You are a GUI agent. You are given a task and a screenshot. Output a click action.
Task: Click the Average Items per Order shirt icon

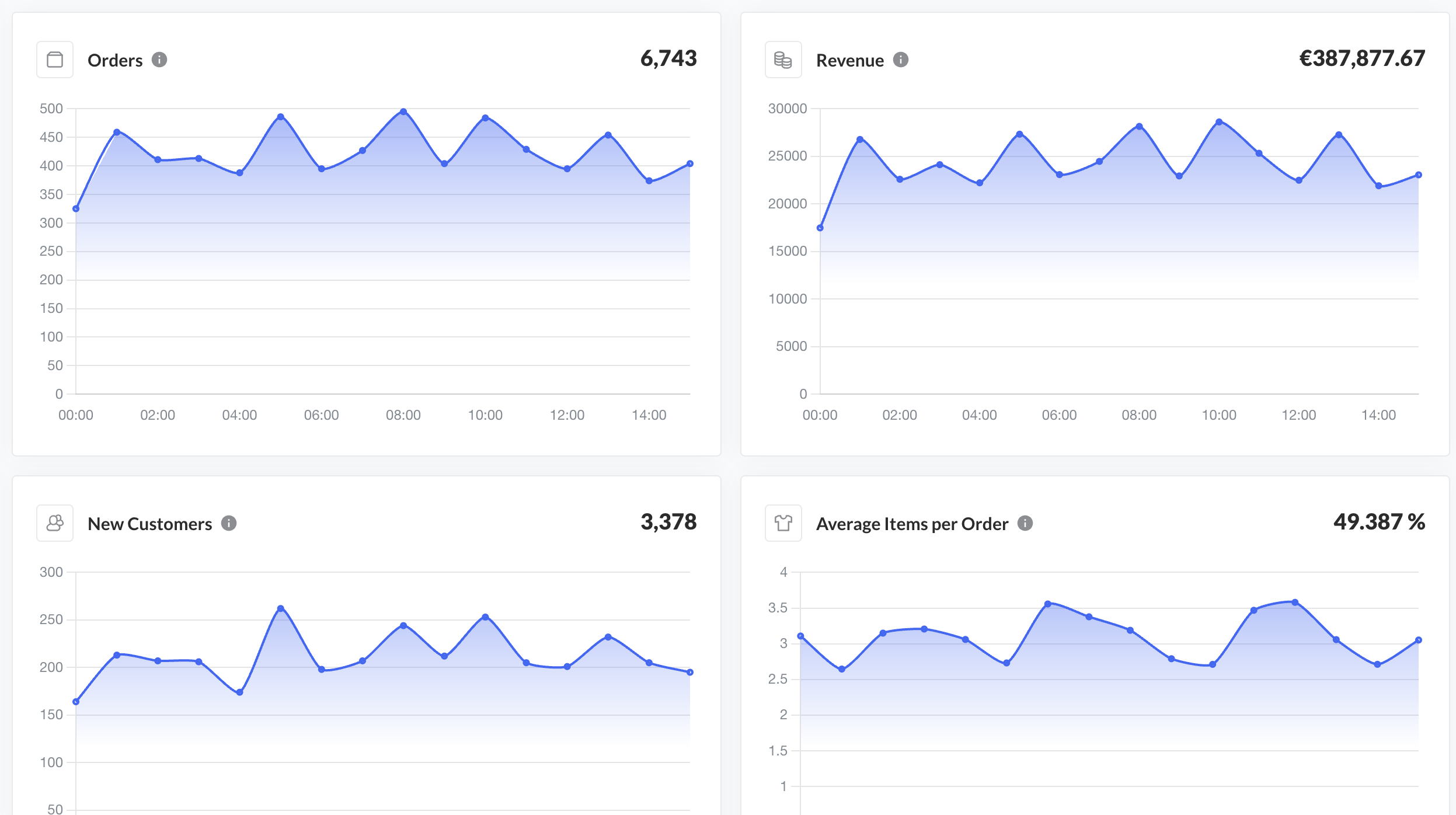(x=783, y=523)
